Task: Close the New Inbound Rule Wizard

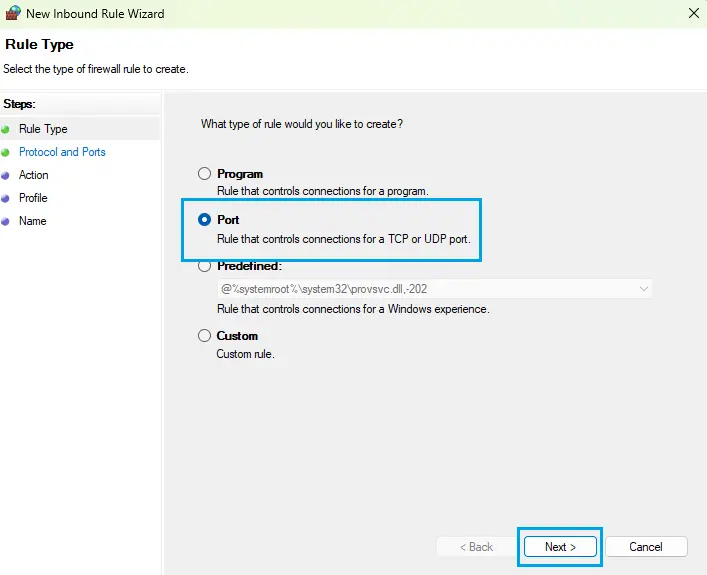Action: 694,13
